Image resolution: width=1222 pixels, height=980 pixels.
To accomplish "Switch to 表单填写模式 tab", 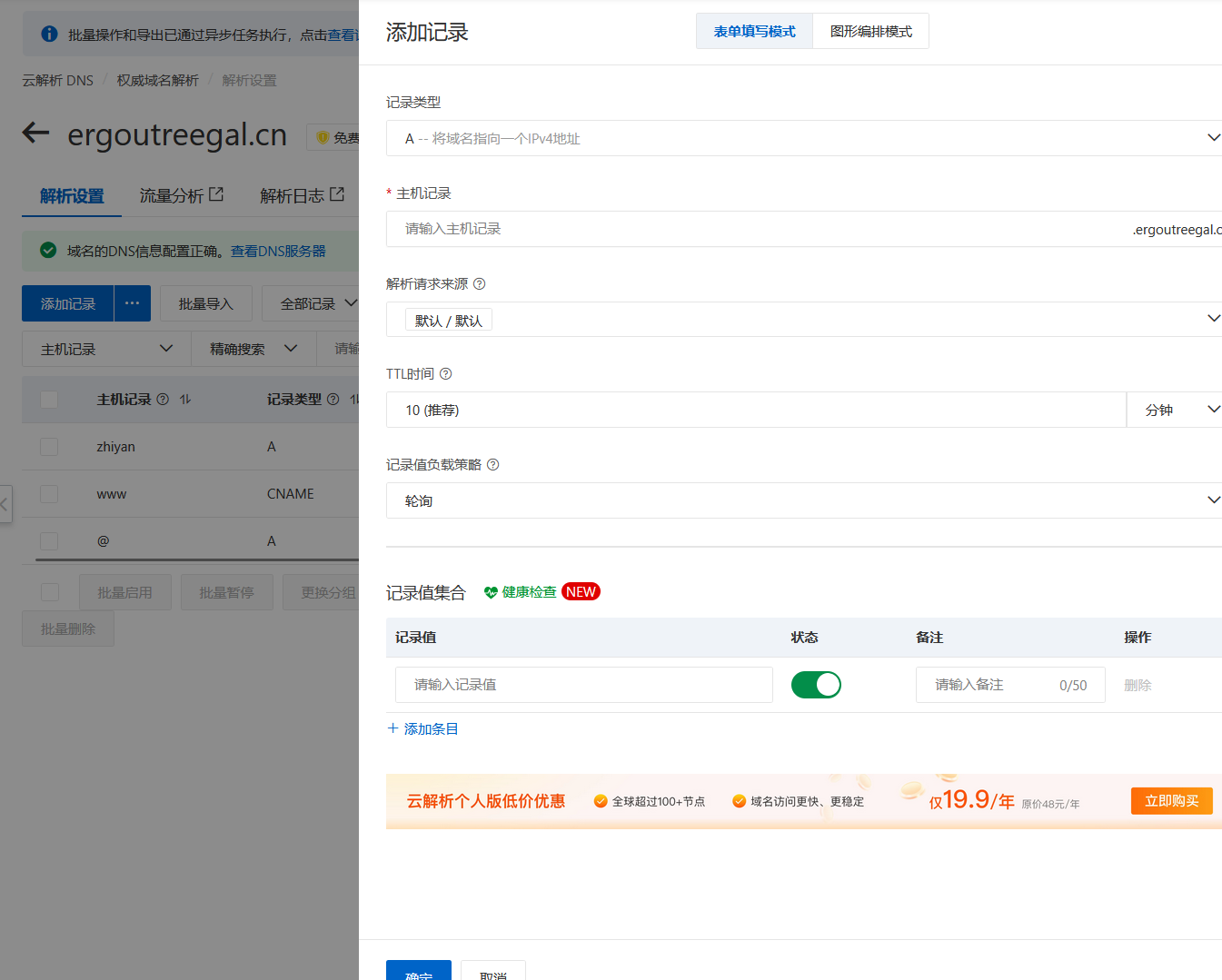I will [754, 32].
